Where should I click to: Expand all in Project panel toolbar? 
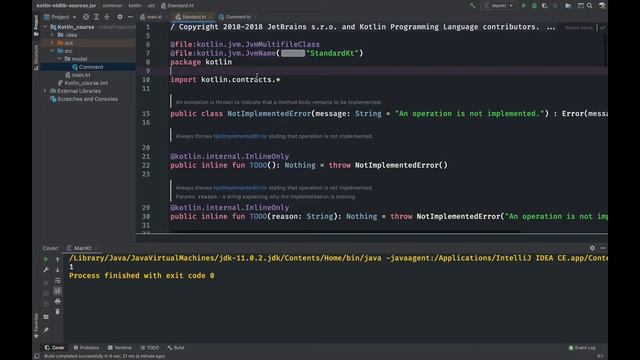point(96,17)
